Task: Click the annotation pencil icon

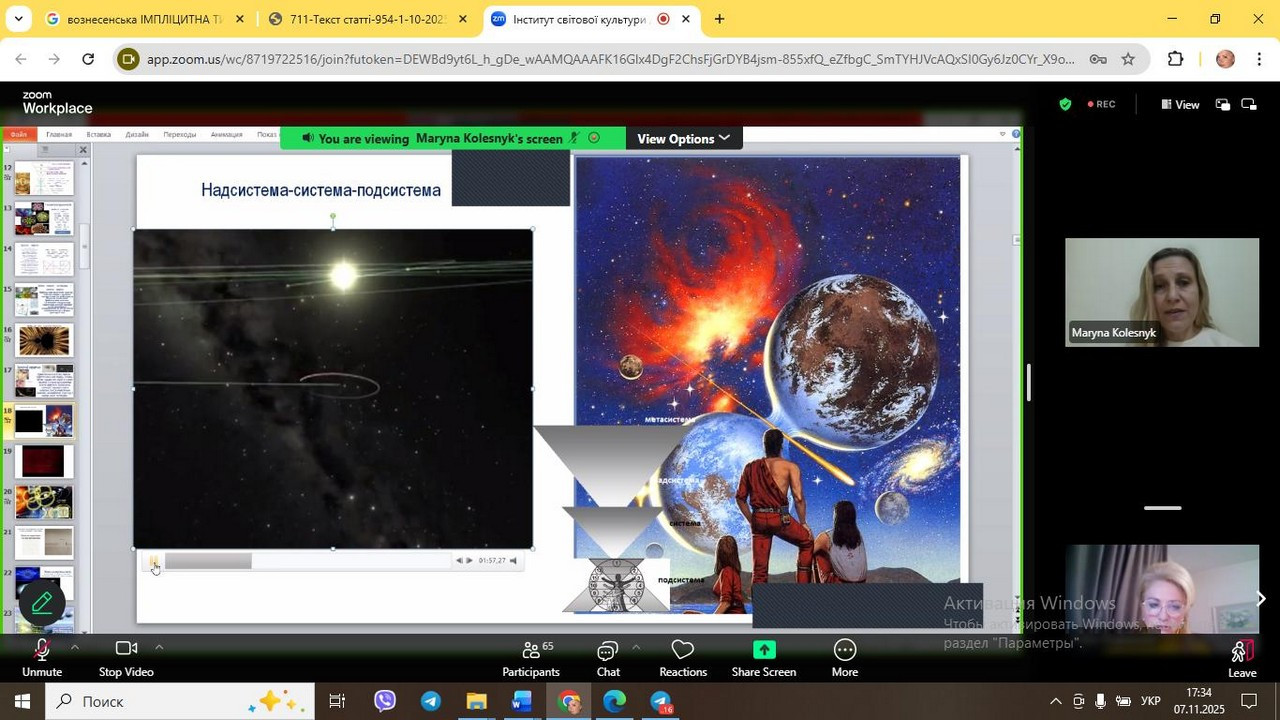Action: coord(42,603)
